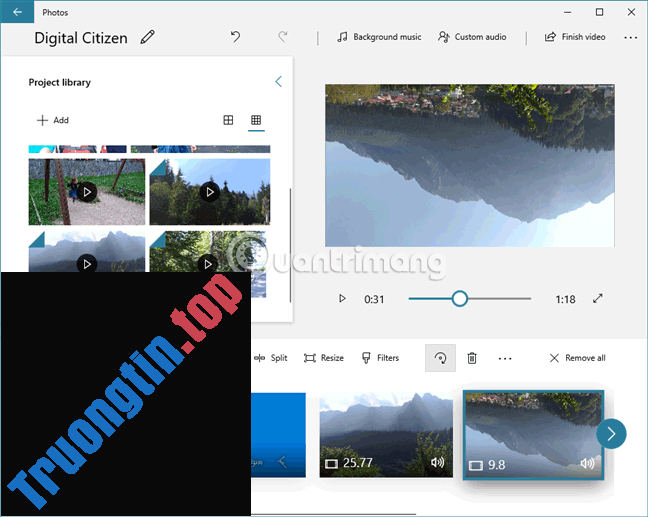Open Resize options for the clip
The width and height of the screenshot is (648, 517).
324,358
